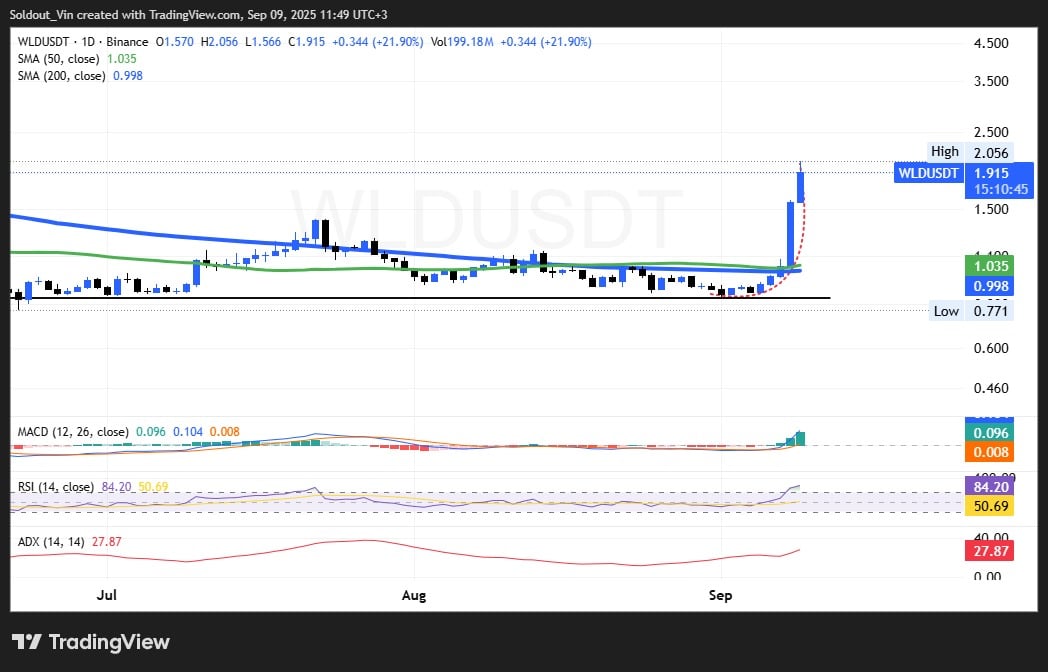Click the blue WLDUSDT price axis label
Viewport: 1048px width, 672px height.
tap(929, 173)
